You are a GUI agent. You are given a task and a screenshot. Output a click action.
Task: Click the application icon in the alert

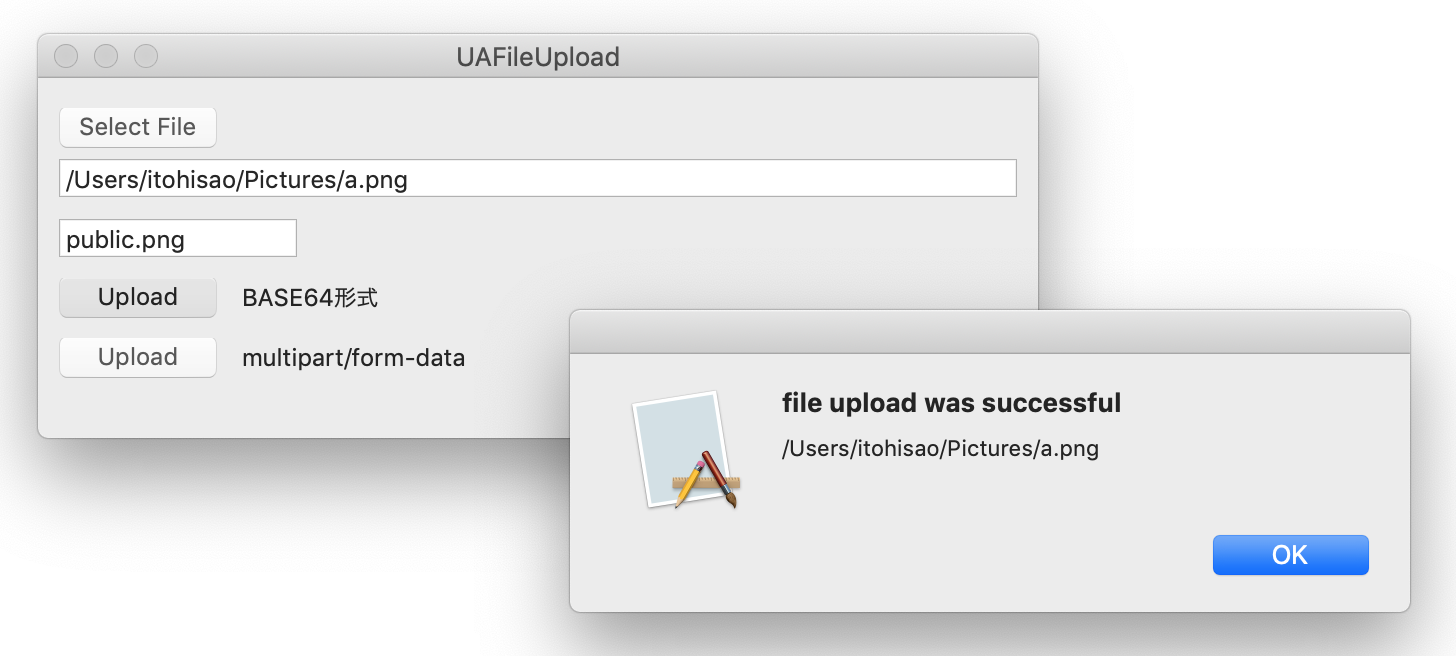pos(686,450)
